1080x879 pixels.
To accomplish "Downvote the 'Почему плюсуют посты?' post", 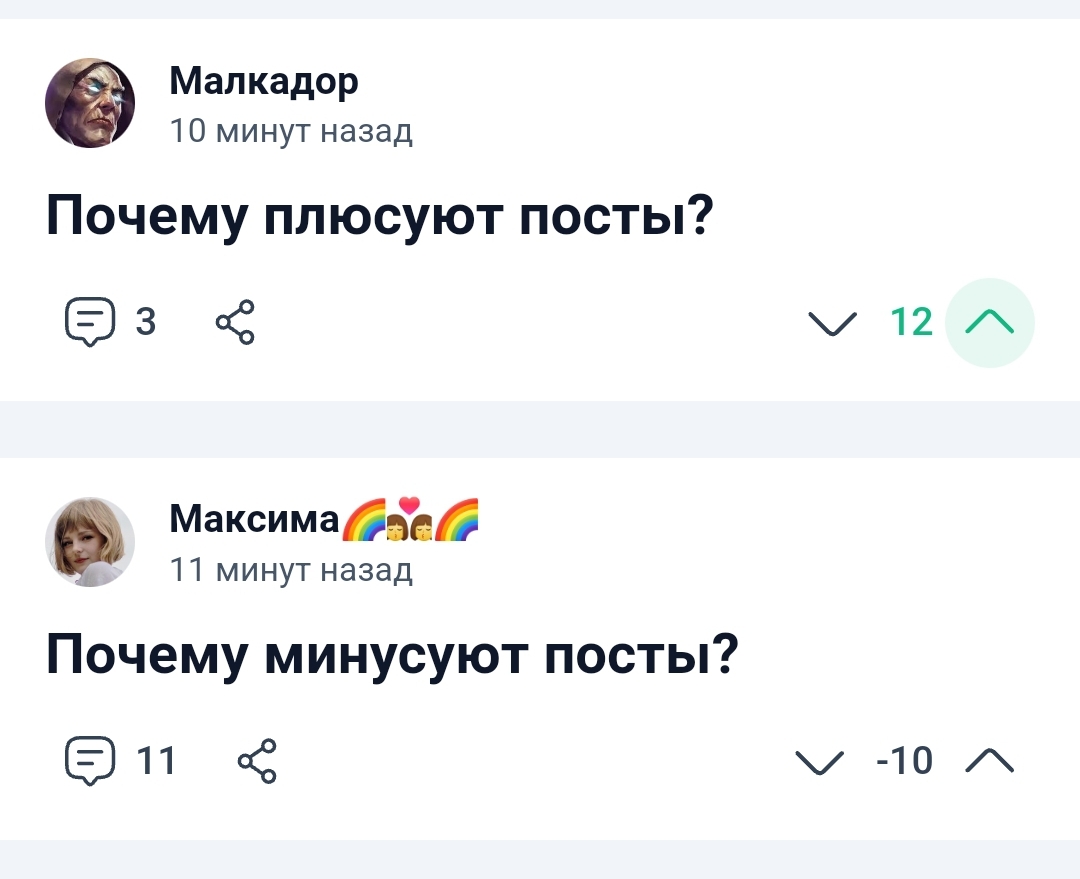I will tap(832, 322).
